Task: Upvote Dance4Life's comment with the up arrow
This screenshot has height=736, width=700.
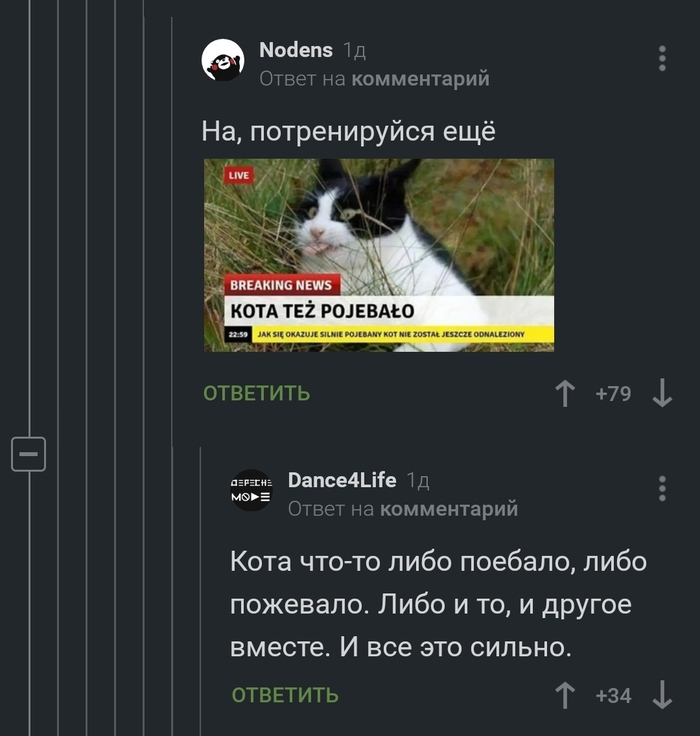Action: point(565,695)
